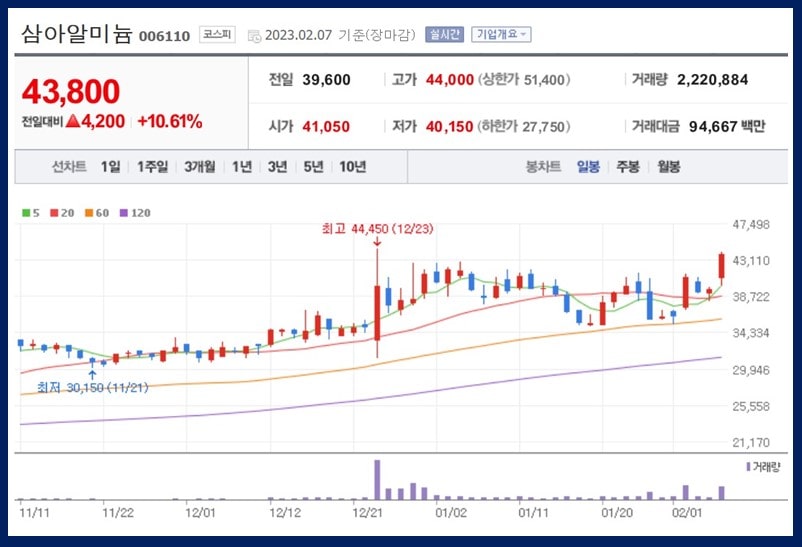Click the 거래대금 value 94,667 백만
Screen dimensions: 802x547
click(x=727, y=126)
